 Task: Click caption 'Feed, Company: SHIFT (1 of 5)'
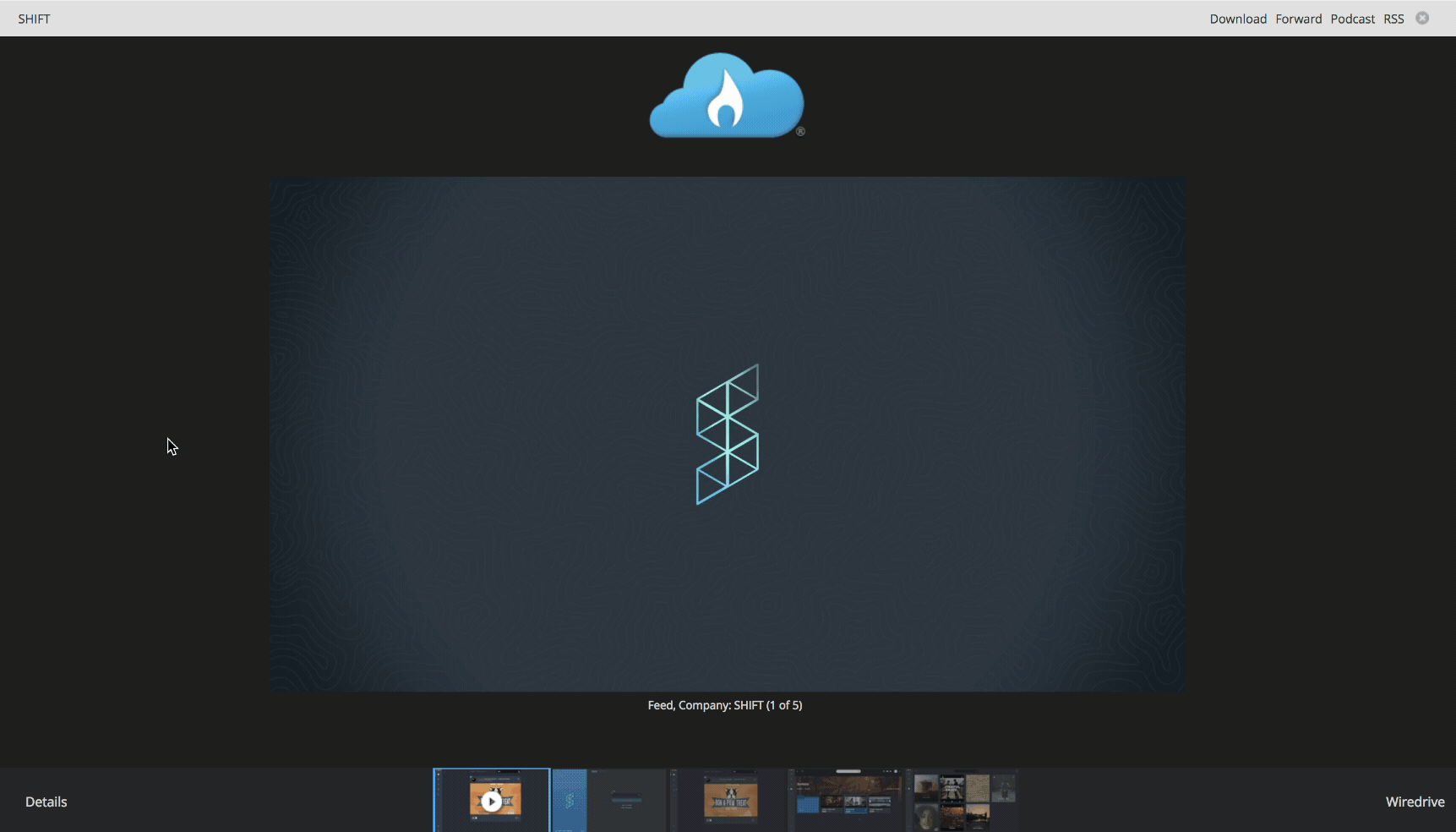point(725,705)
